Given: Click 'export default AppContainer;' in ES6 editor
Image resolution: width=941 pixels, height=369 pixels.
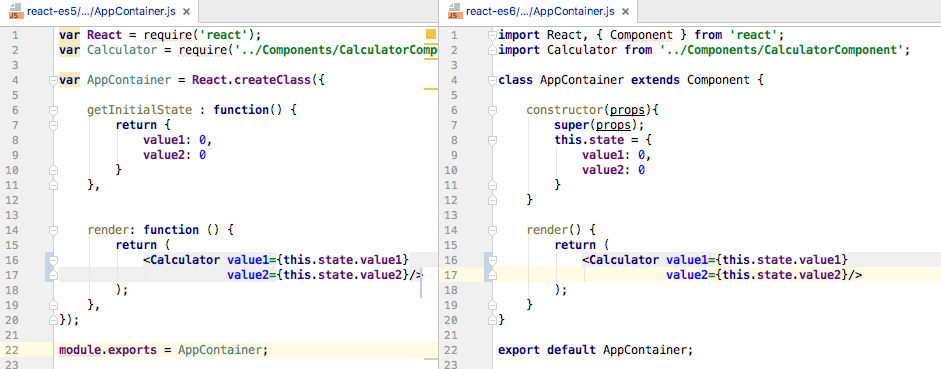Looking at the screenshot, I should click(596, 350).
